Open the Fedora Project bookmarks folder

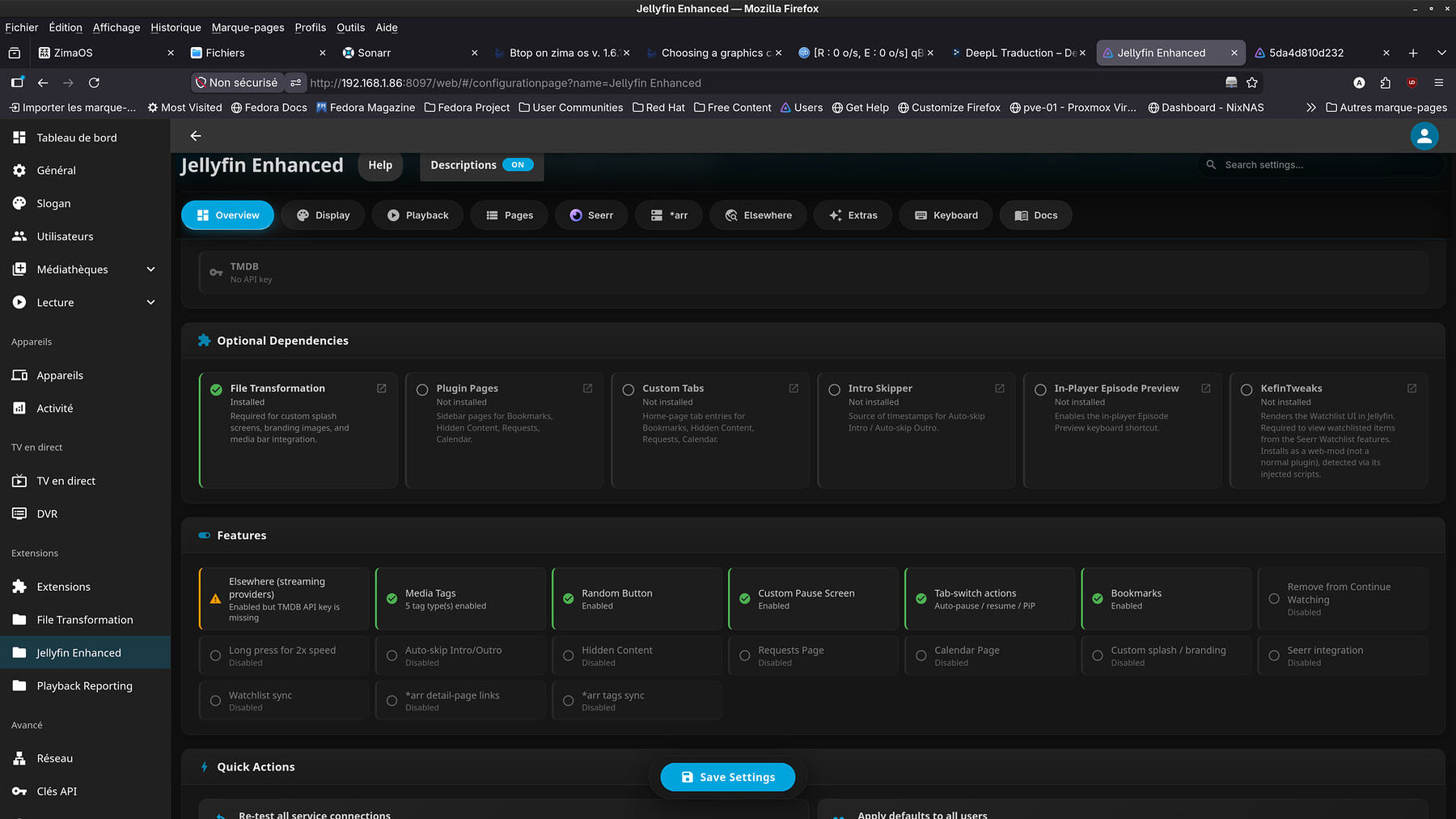pyautogui.click(x=467, y=108)
